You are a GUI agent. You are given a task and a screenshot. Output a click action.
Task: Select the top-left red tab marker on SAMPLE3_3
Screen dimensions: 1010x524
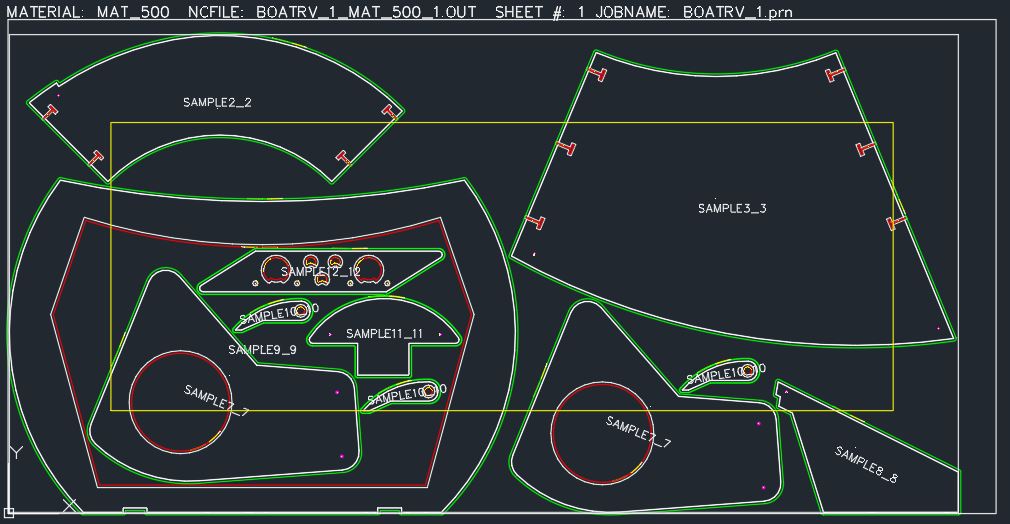[598, 74]
